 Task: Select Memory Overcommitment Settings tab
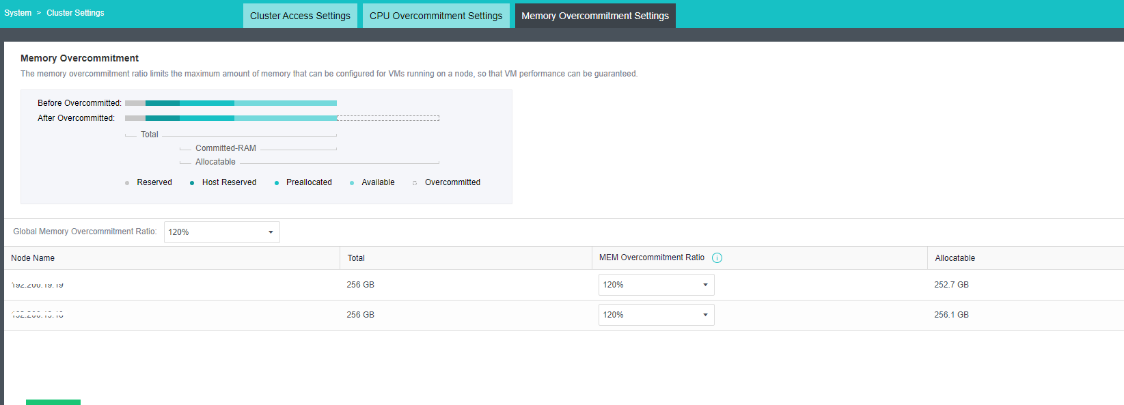tap(595, 16)
